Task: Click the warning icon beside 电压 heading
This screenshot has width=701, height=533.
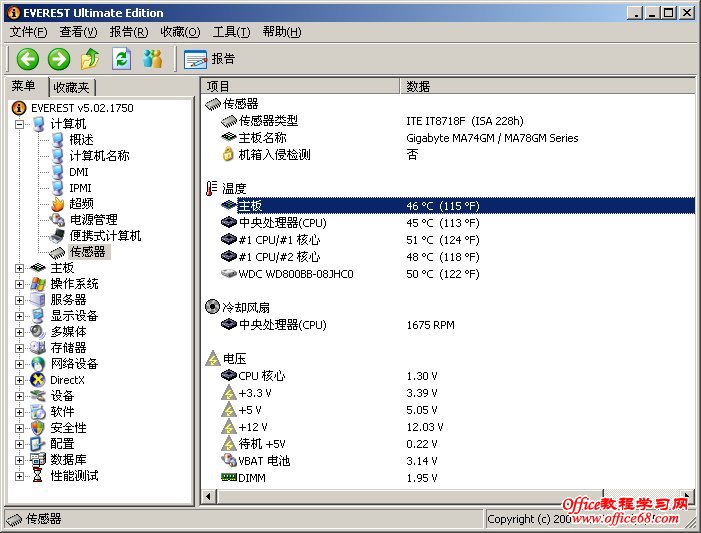Action: point(213,359)
